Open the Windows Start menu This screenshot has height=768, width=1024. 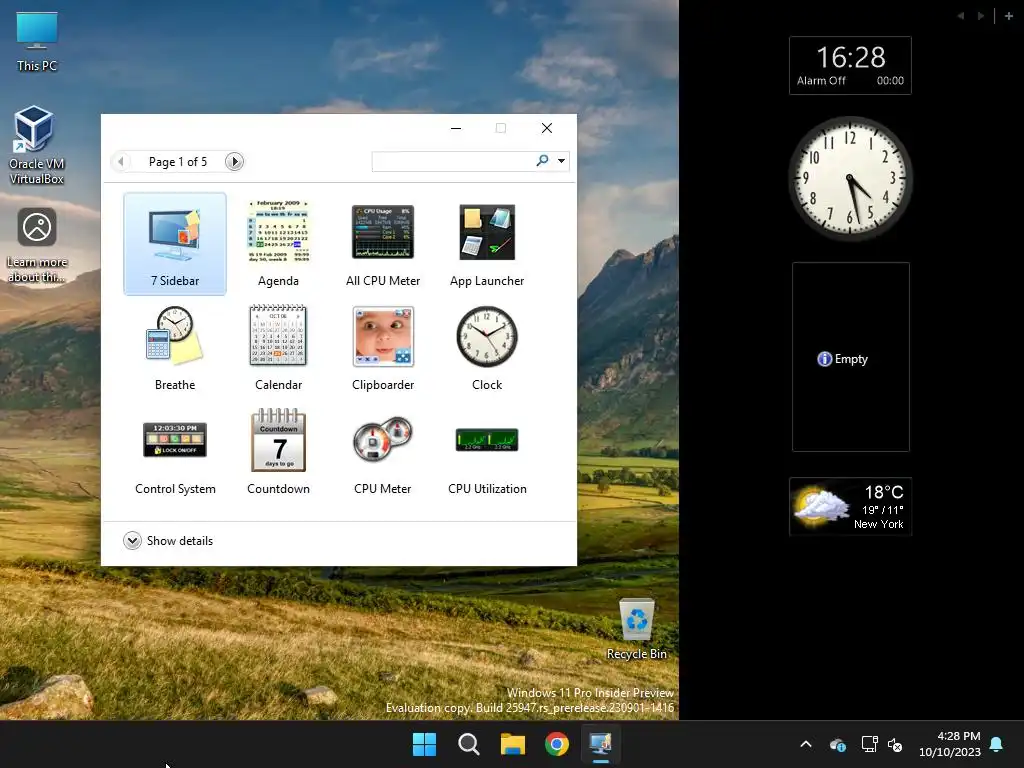tap(424, 744)
